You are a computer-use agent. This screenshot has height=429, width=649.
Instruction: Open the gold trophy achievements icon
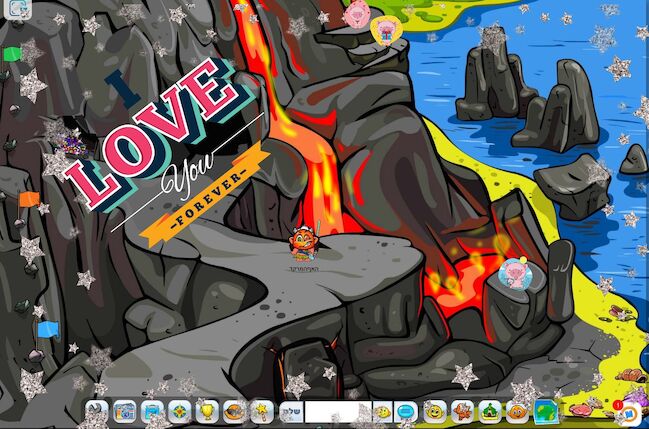pos(207,412)
